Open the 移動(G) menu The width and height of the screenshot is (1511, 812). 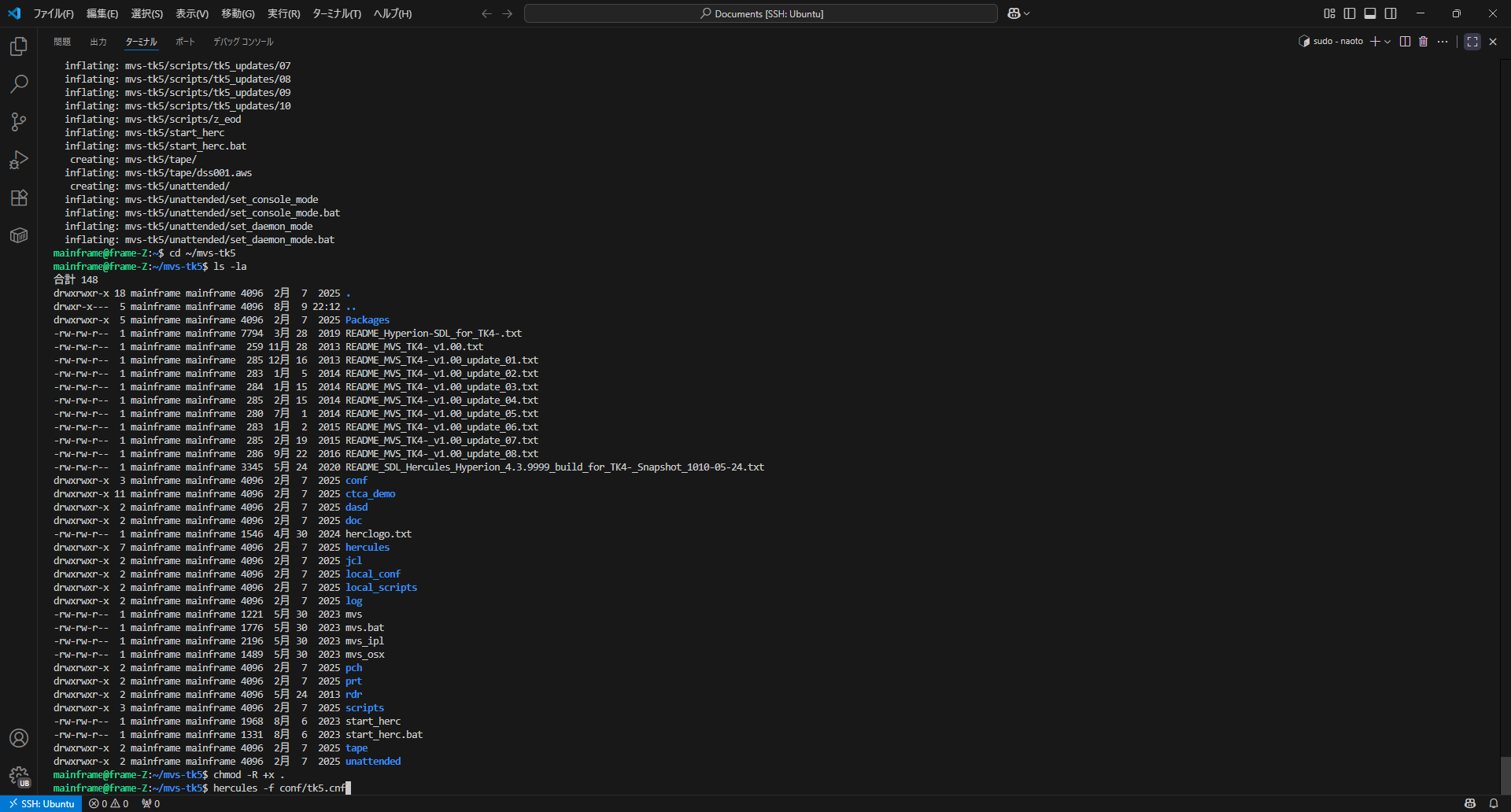coord(238,13)
